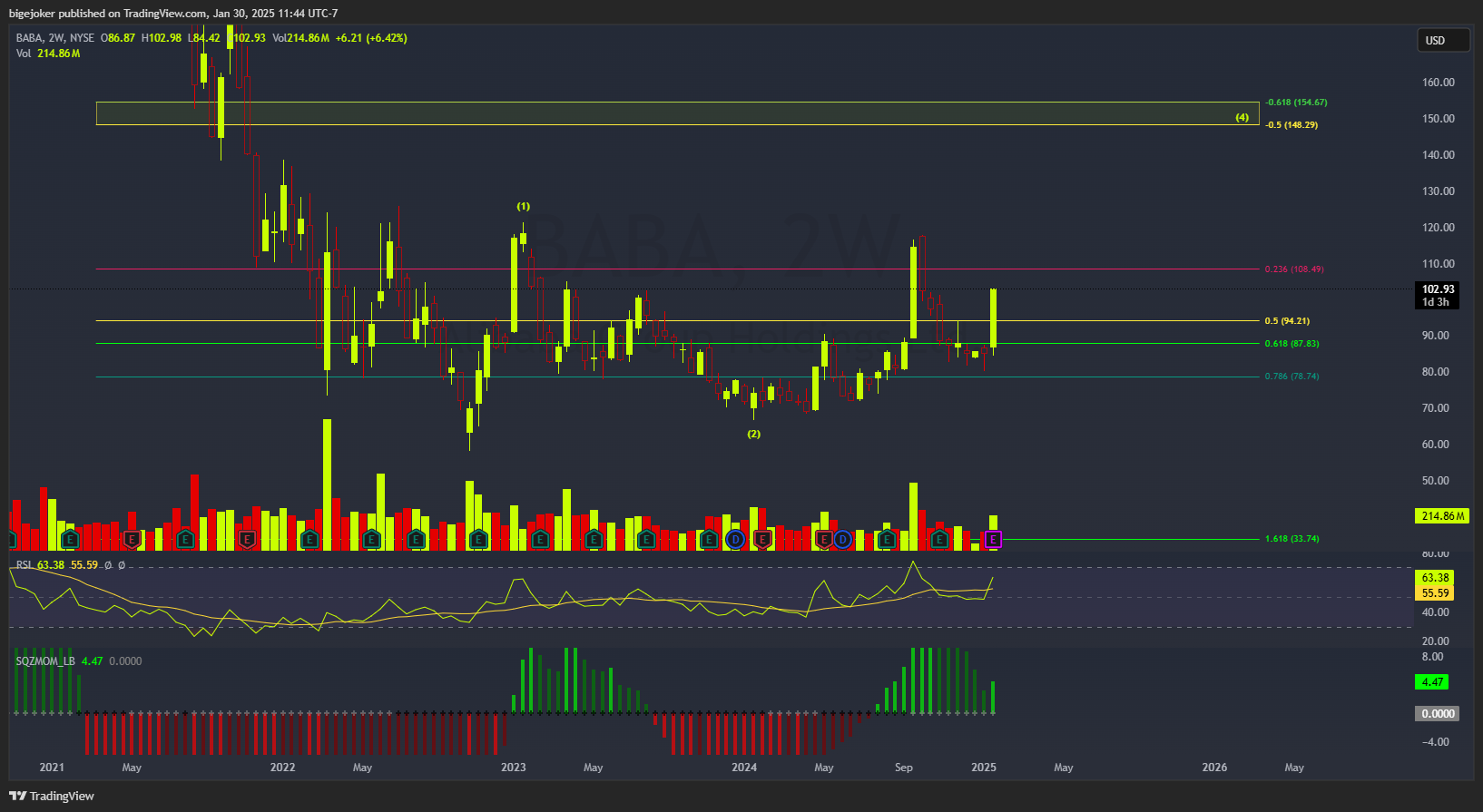Click the bigejoker author name
This screenshot has width=1483, height=812.
click(32, 14)
